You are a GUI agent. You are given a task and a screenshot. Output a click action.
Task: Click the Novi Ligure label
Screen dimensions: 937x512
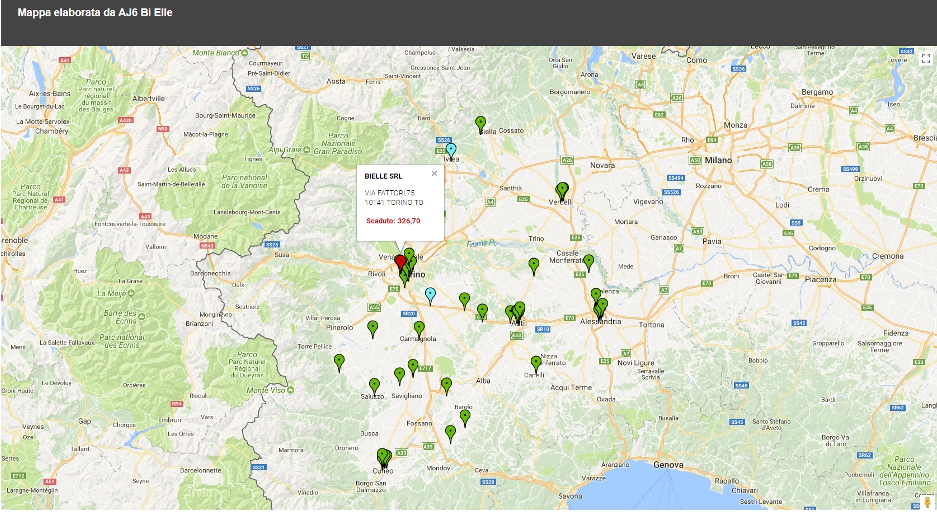point(636,363)
